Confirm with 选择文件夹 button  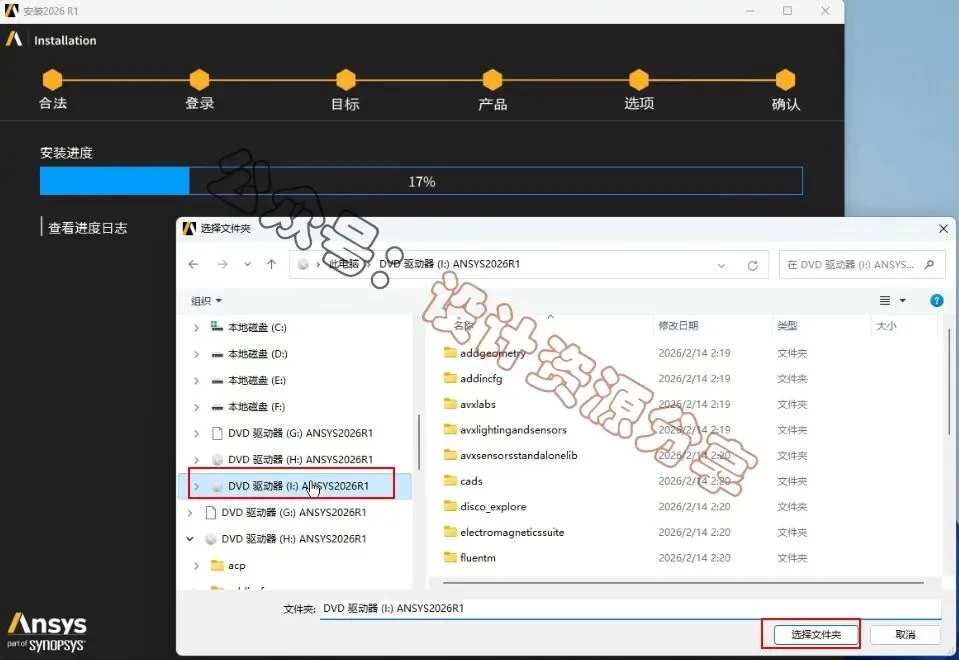tap(816, 635)
